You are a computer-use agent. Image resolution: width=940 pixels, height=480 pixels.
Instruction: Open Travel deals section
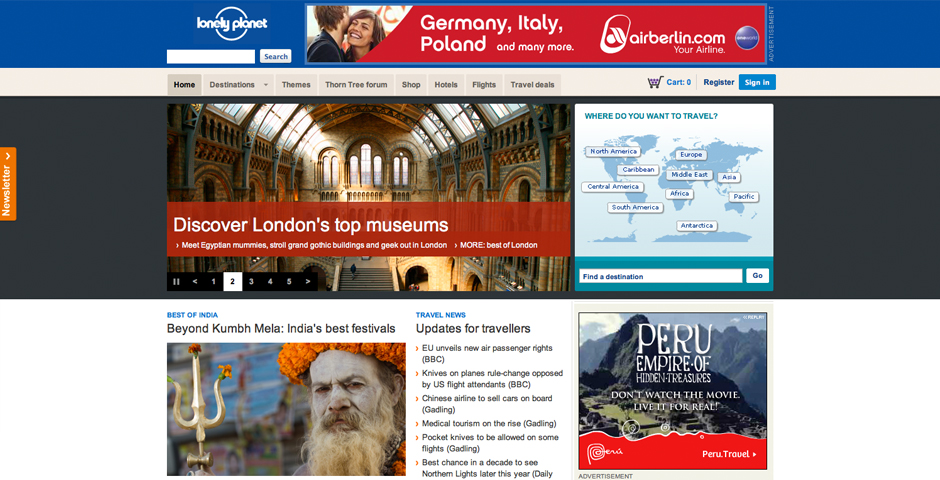(532, 85)
